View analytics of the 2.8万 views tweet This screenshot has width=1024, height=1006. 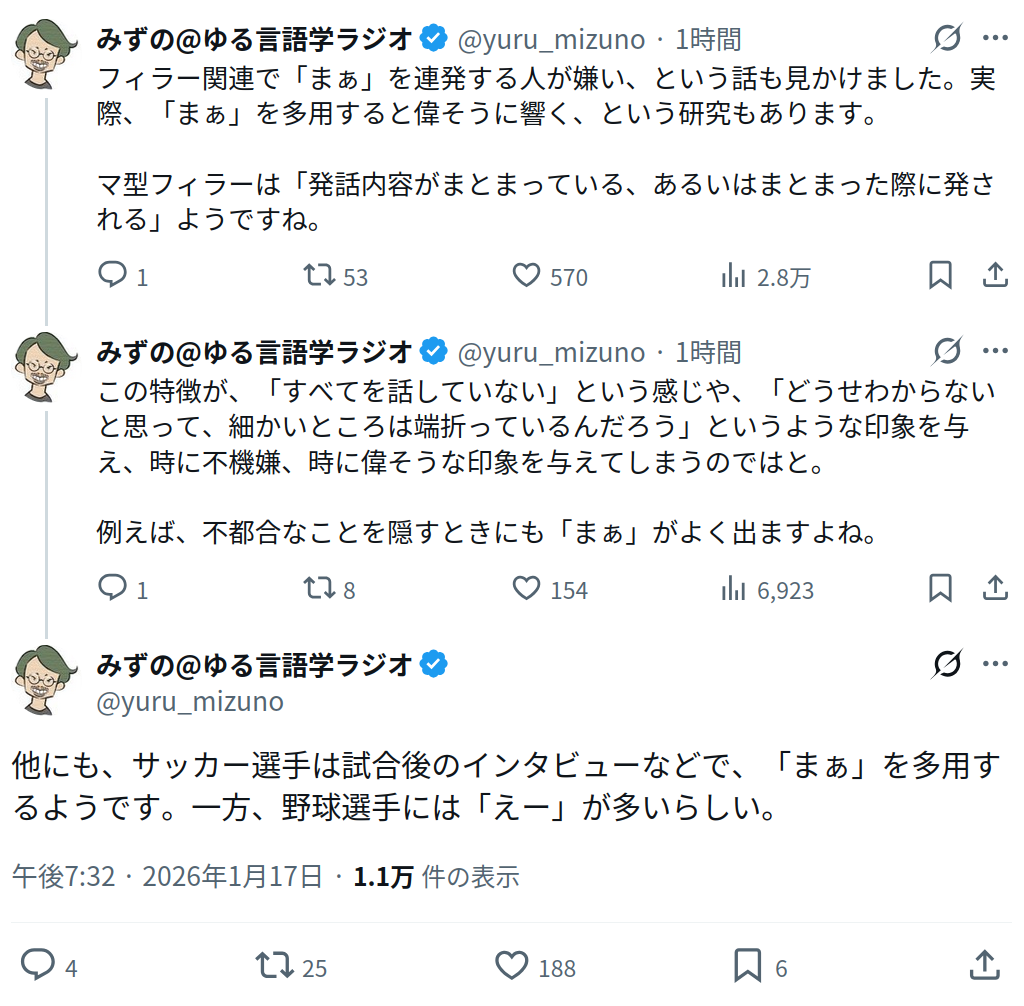pyautogui.click(x=734, y=276)
